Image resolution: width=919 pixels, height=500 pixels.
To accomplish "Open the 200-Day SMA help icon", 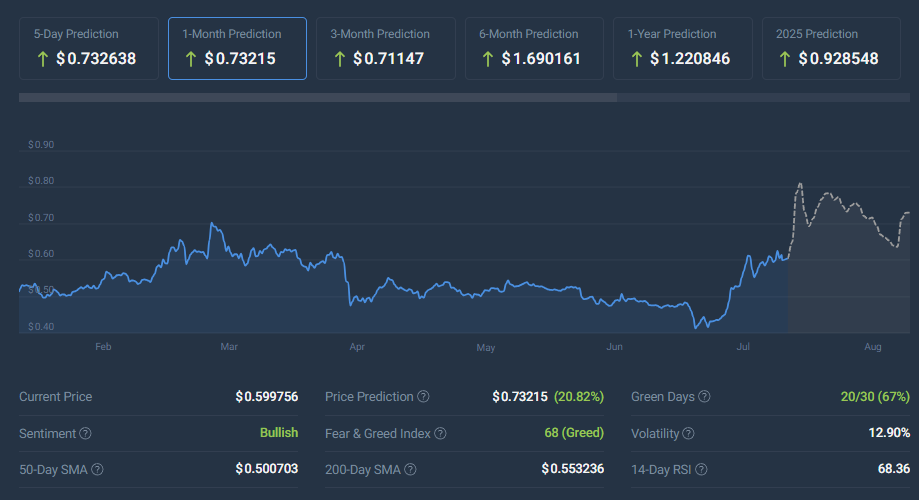I will 410,470.
